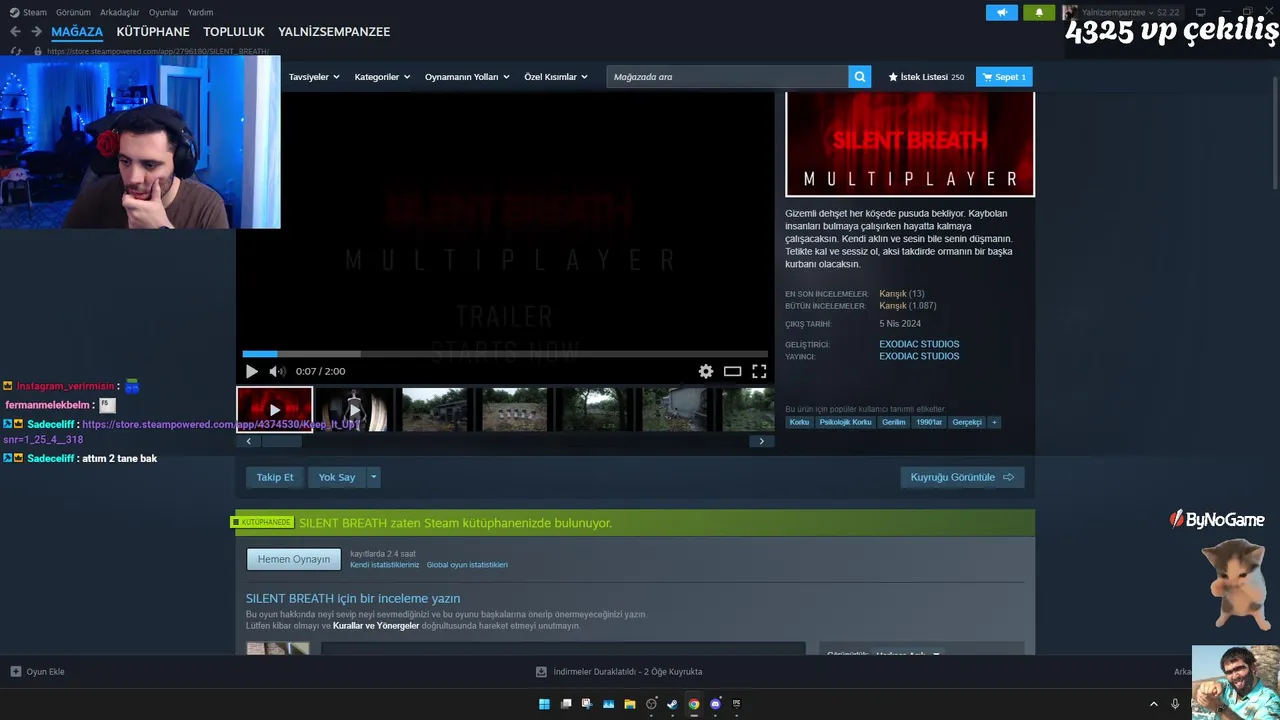Image resolution: width=1280 pixels, height=720 pixels.
Task: Open the Steam notifications bell
Action: tap(1039, 12)
